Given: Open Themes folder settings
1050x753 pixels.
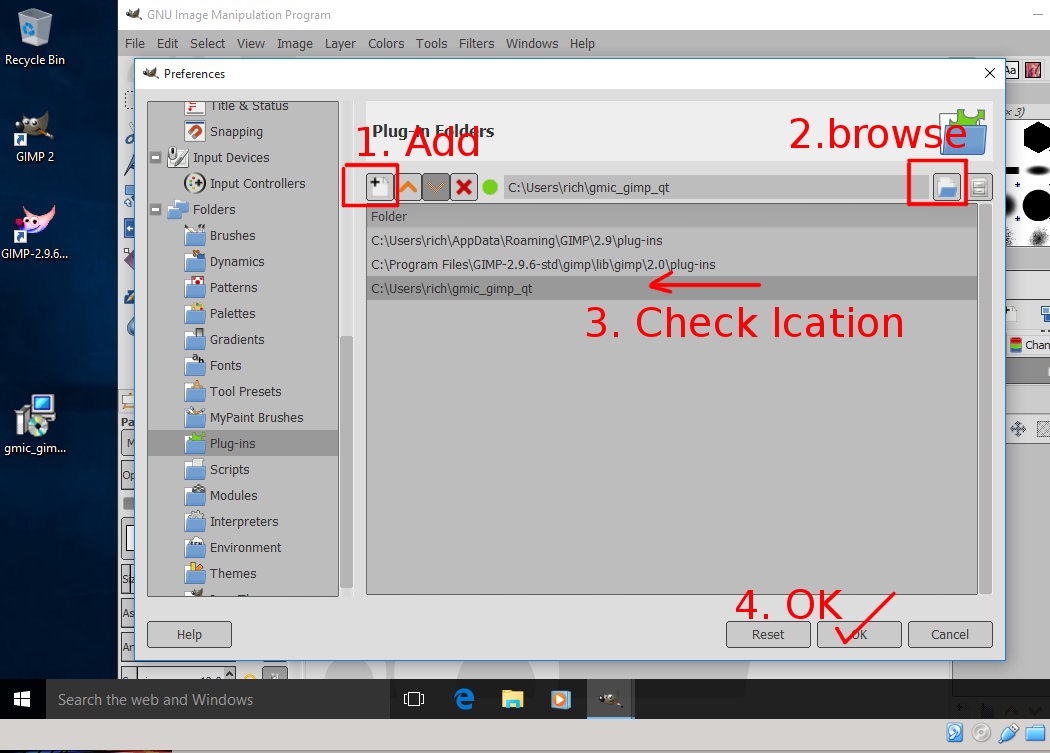Looking at the screenshot, I should click(232, 574).
